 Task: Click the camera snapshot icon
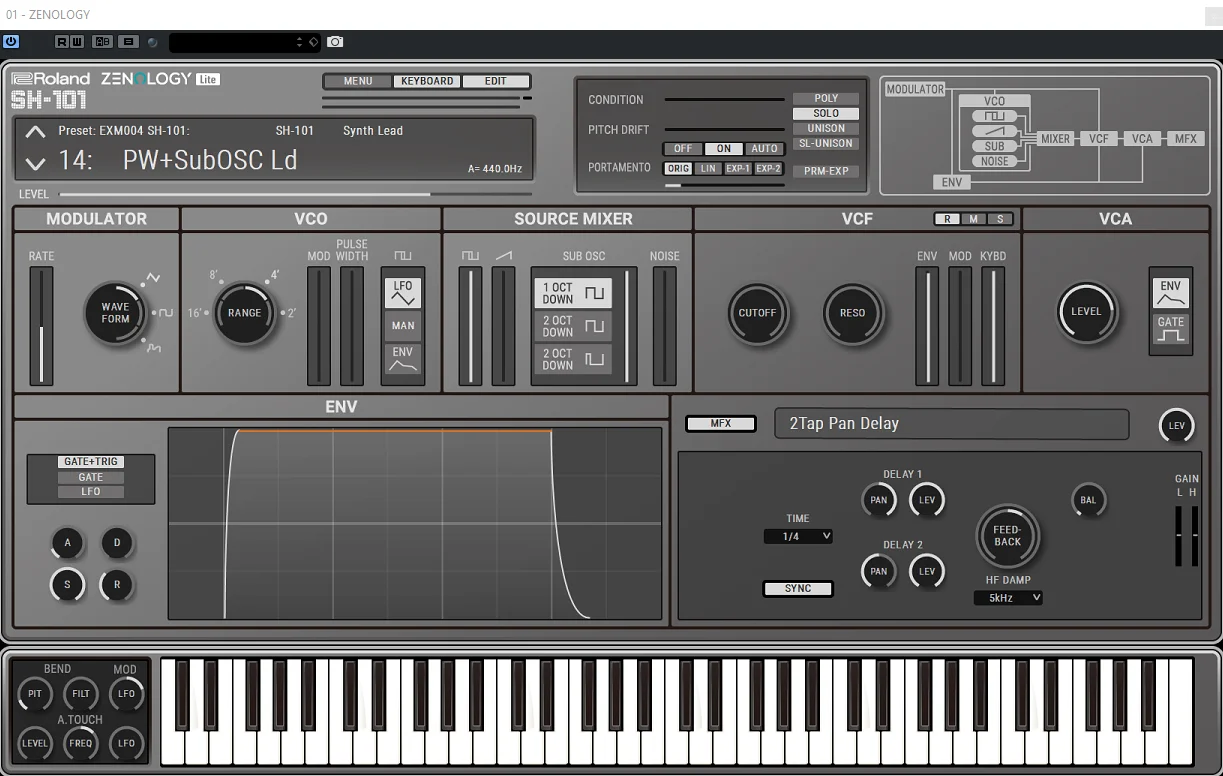(x=335, y=42)
